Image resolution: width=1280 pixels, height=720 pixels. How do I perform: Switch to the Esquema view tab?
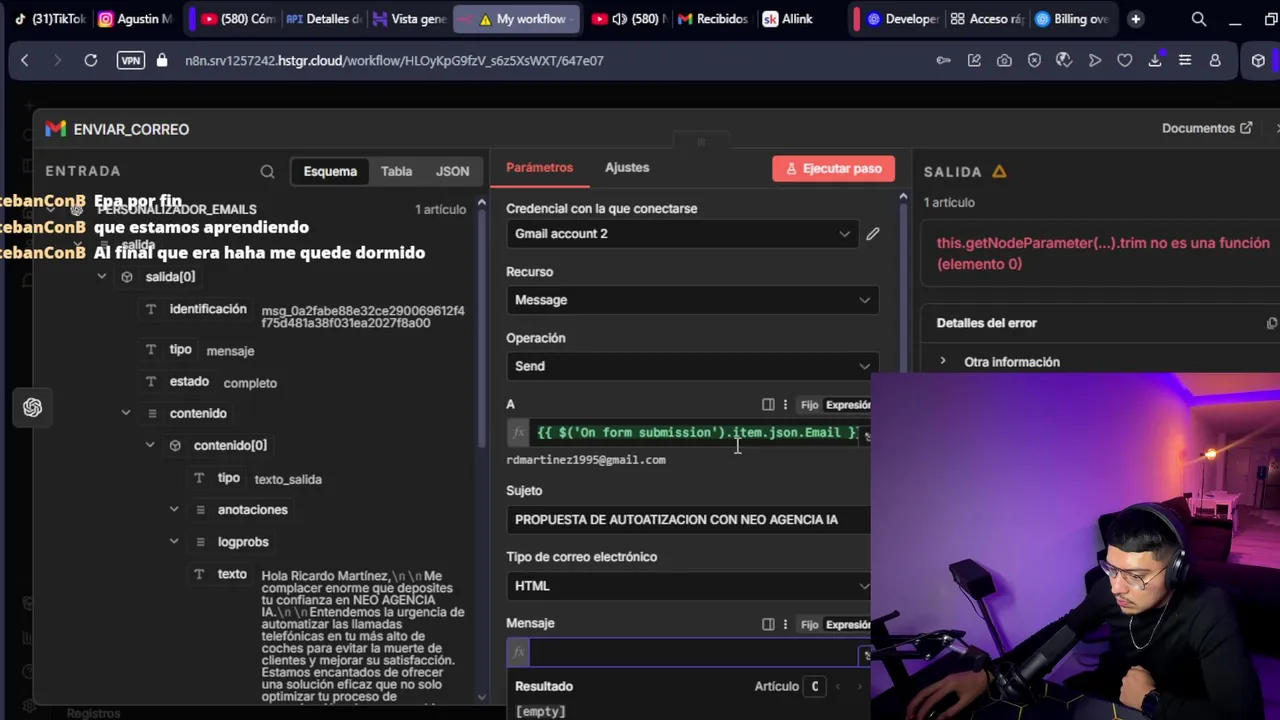[x=330, y=171]
